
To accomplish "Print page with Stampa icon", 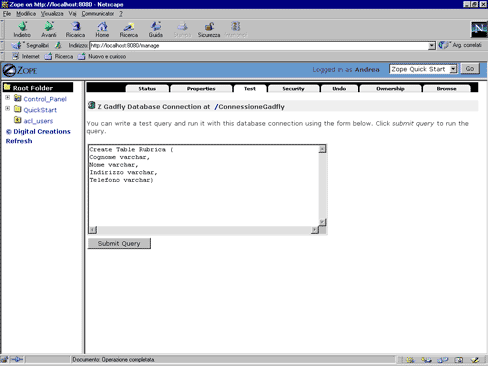I will (182, 29).
